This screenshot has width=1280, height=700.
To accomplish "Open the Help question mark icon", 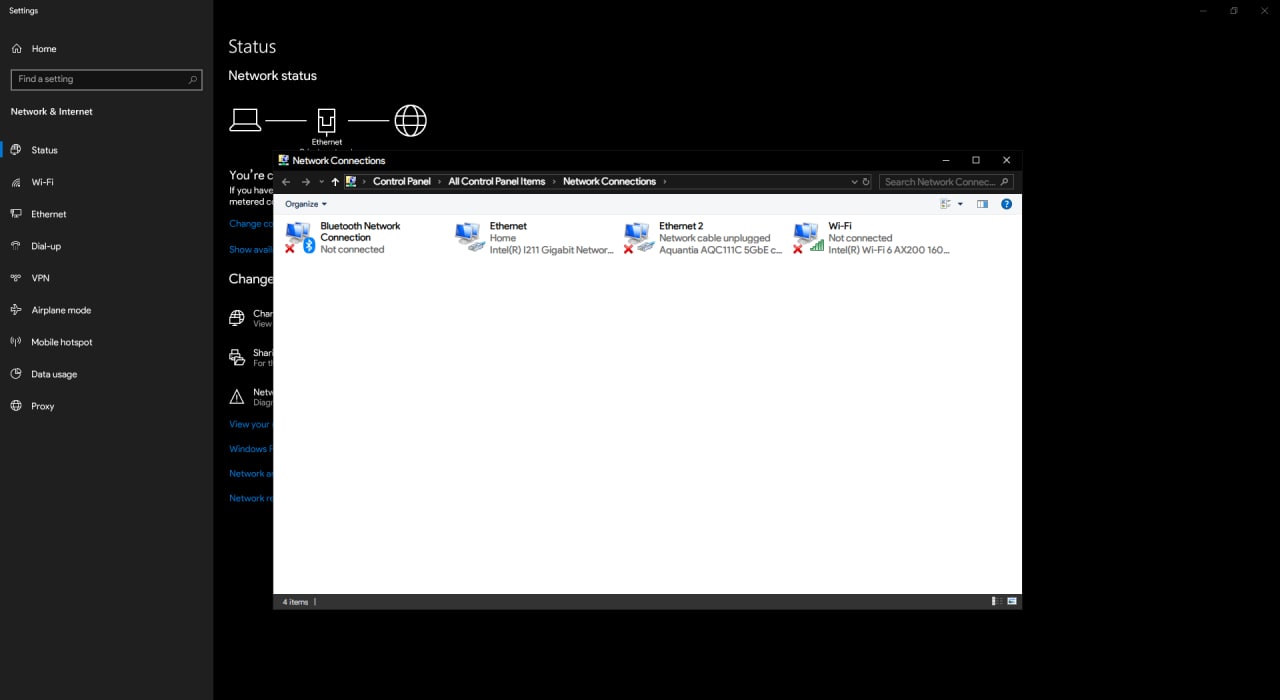I will (1006, 204).
